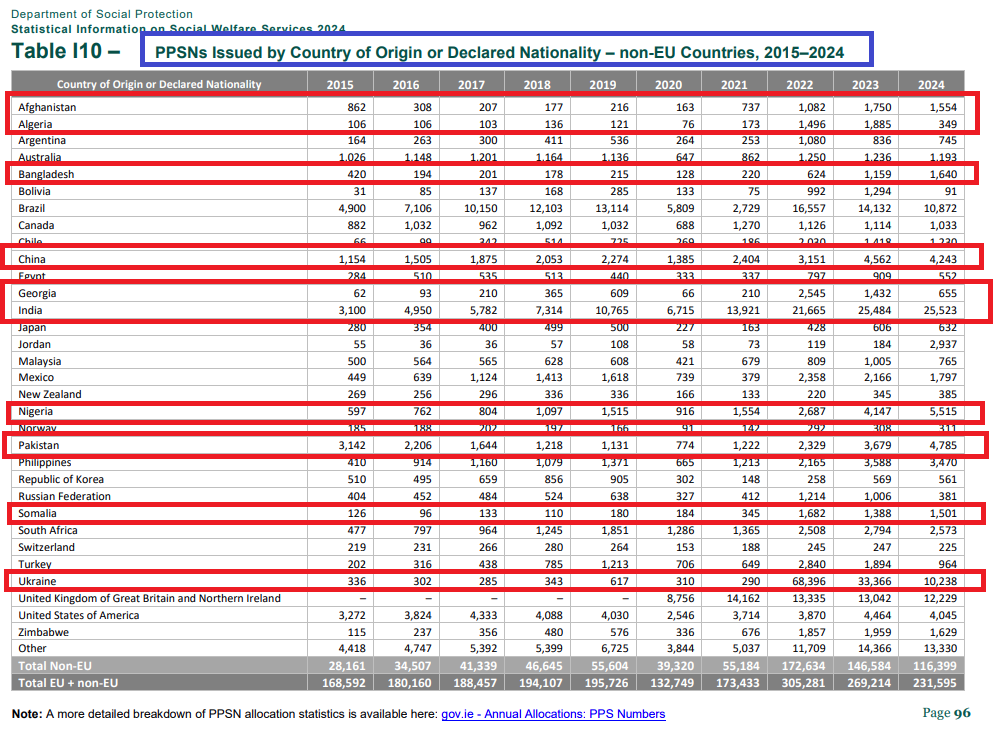This screenshot has height=746, width=994.
Task: Click the Switzerland row label
Action: point(46,548)
